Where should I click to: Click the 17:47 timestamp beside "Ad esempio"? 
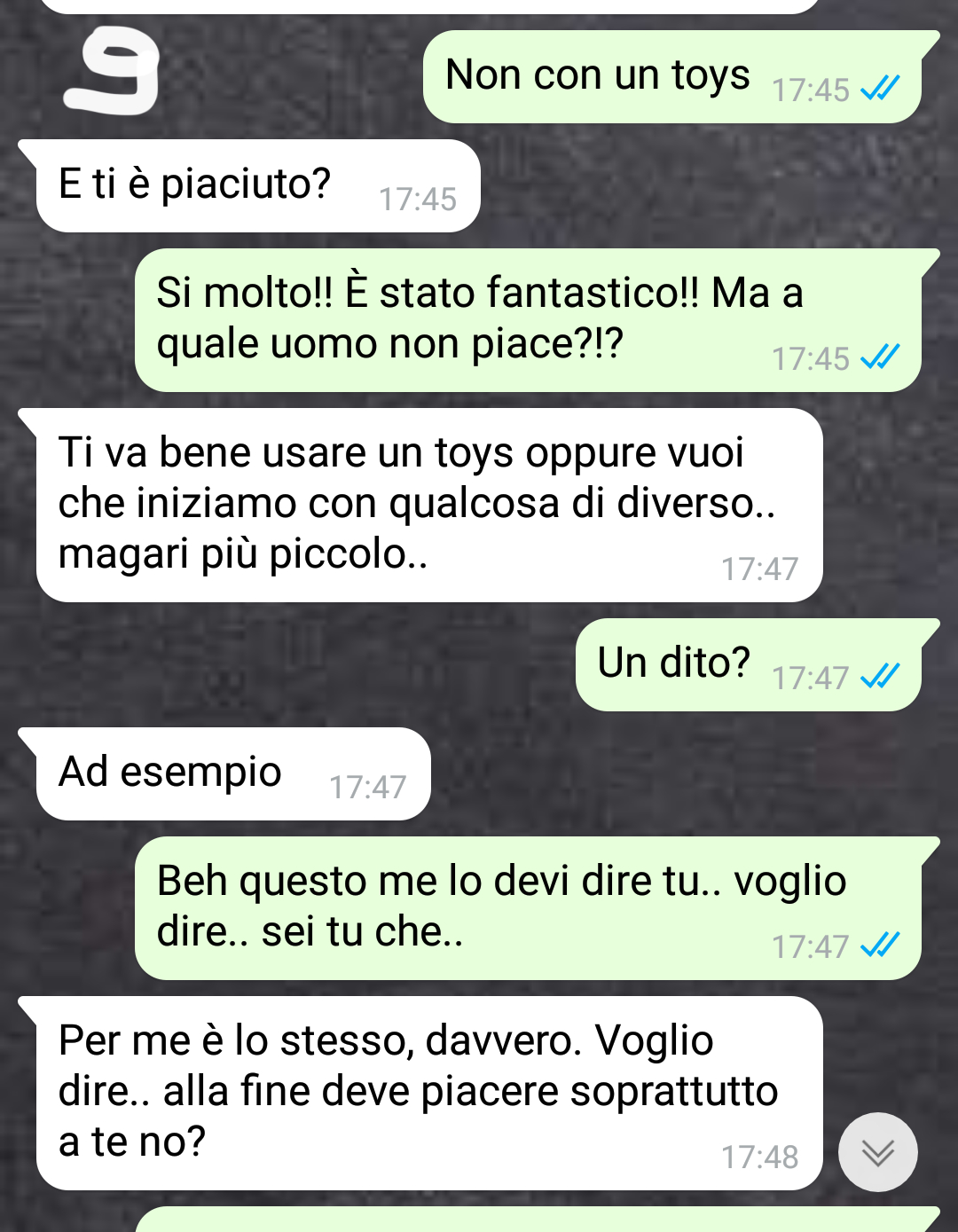(367, 788)
